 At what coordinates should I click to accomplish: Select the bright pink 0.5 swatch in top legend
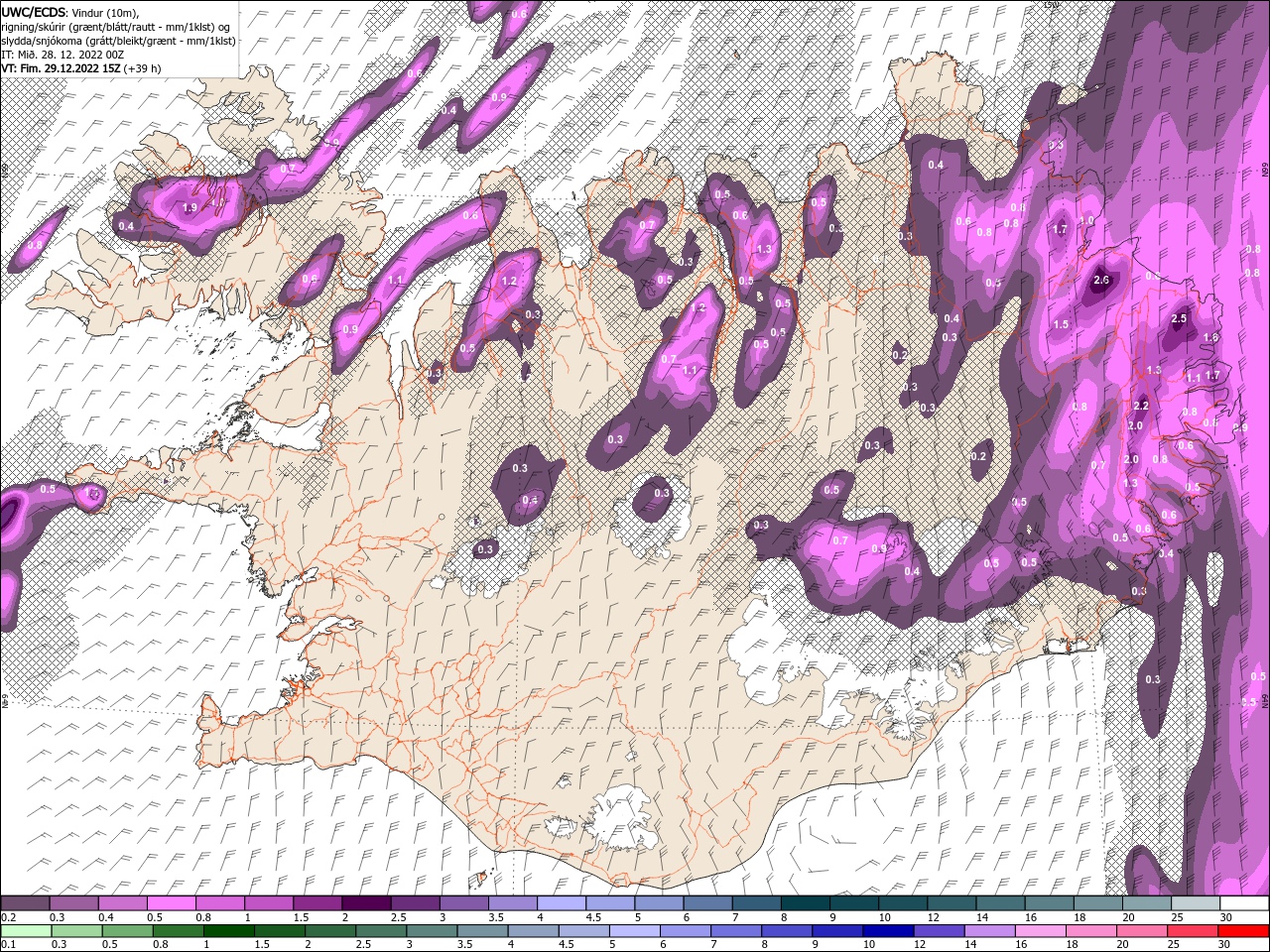pyautogui.click(x=172, y=903)
